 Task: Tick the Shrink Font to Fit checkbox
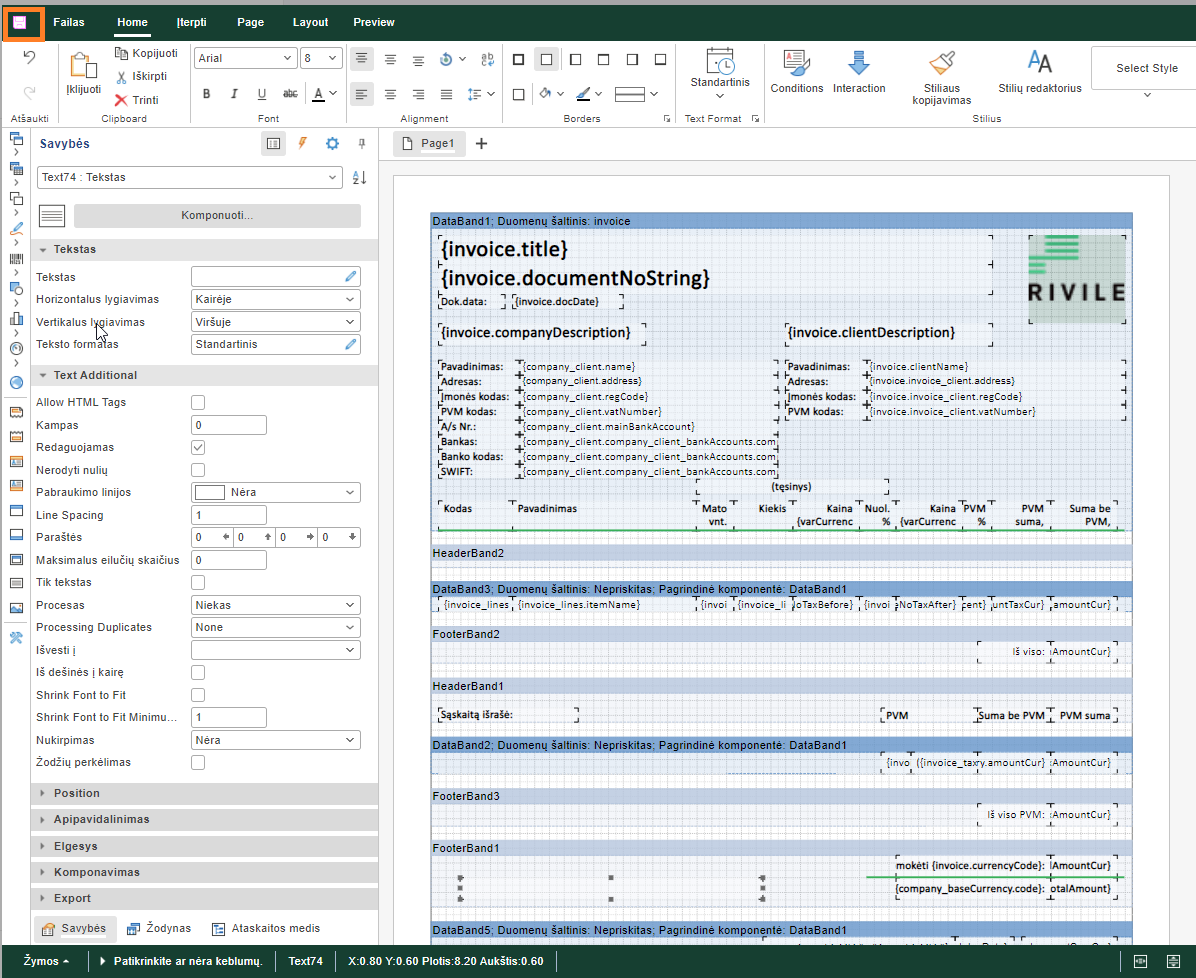198,695
